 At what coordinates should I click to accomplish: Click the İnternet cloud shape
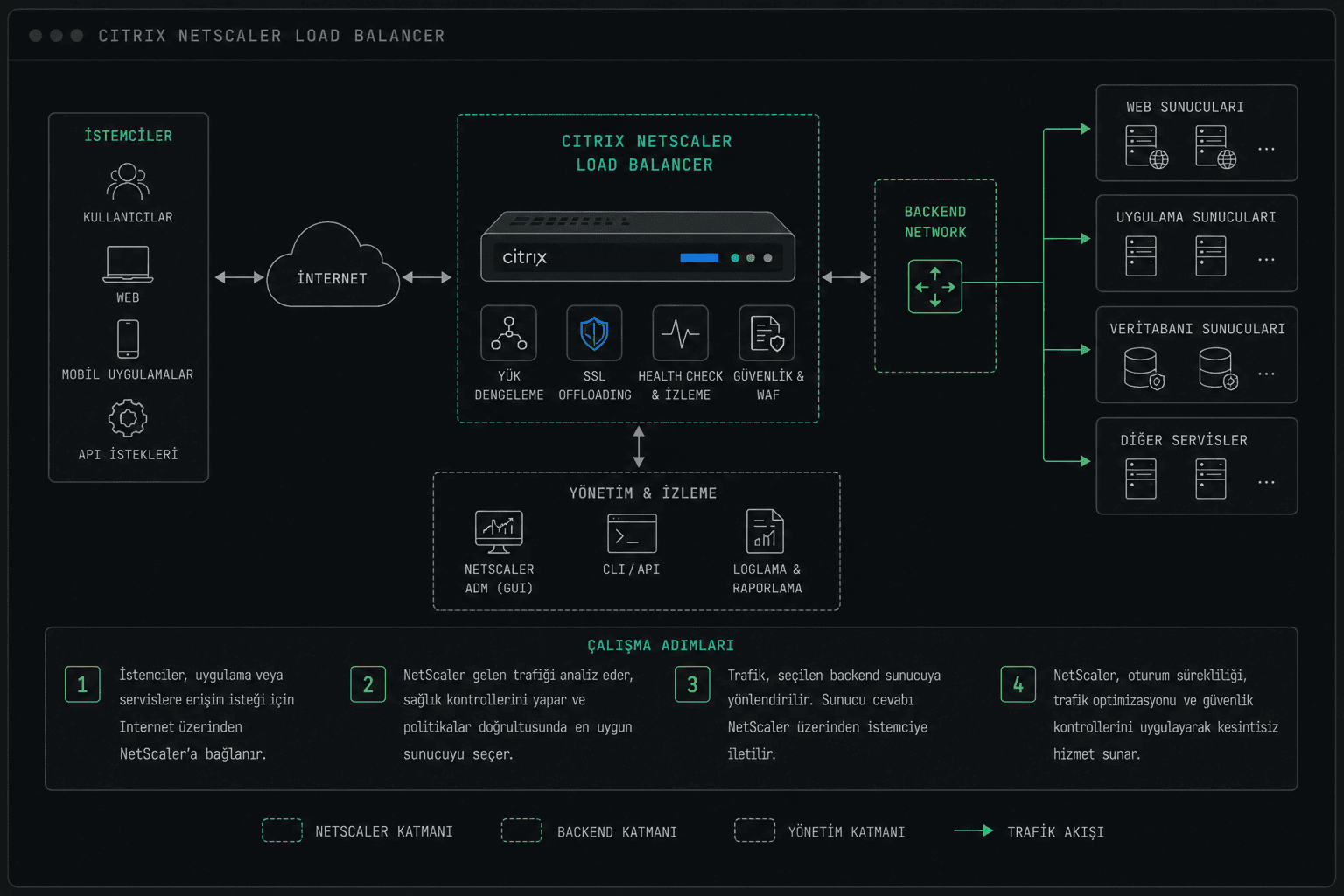point(332,265)
